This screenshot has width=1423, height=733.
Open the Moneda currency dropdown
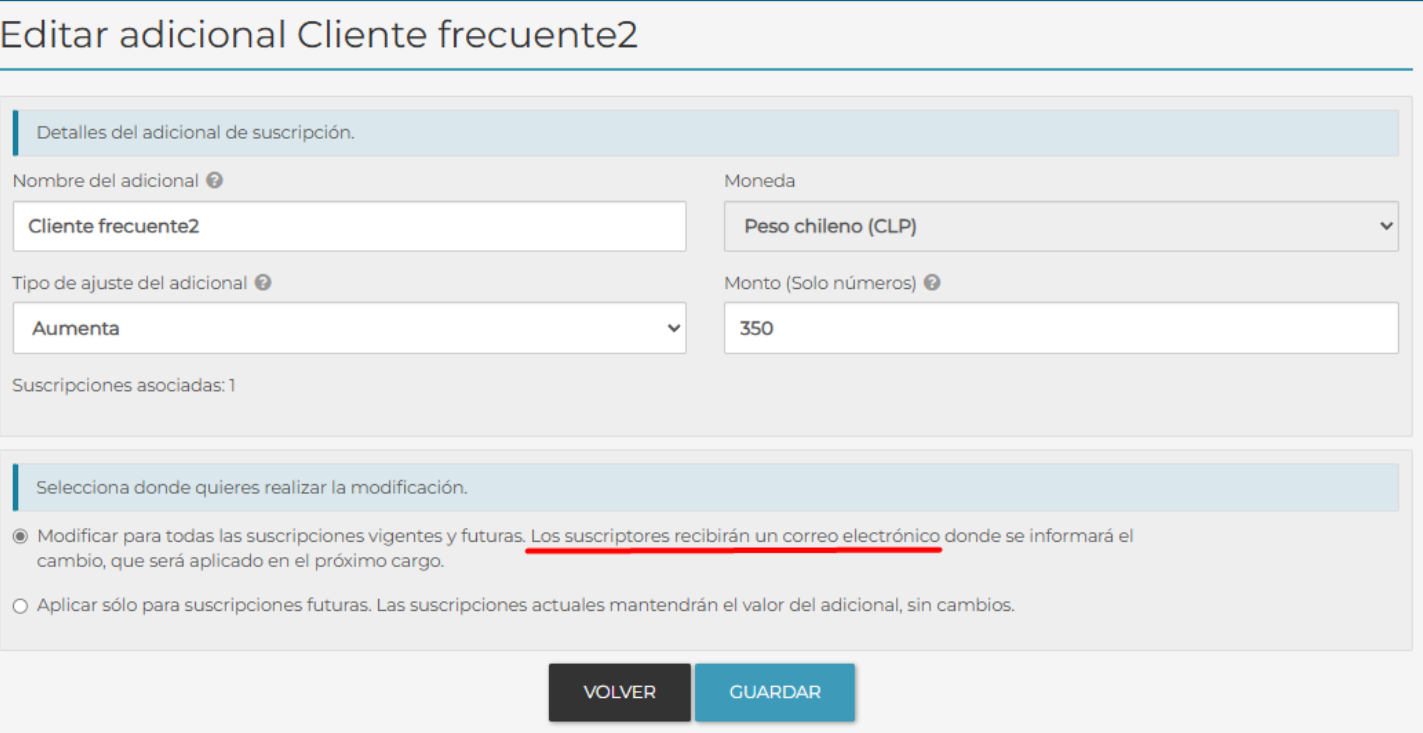coord(1061,226)
